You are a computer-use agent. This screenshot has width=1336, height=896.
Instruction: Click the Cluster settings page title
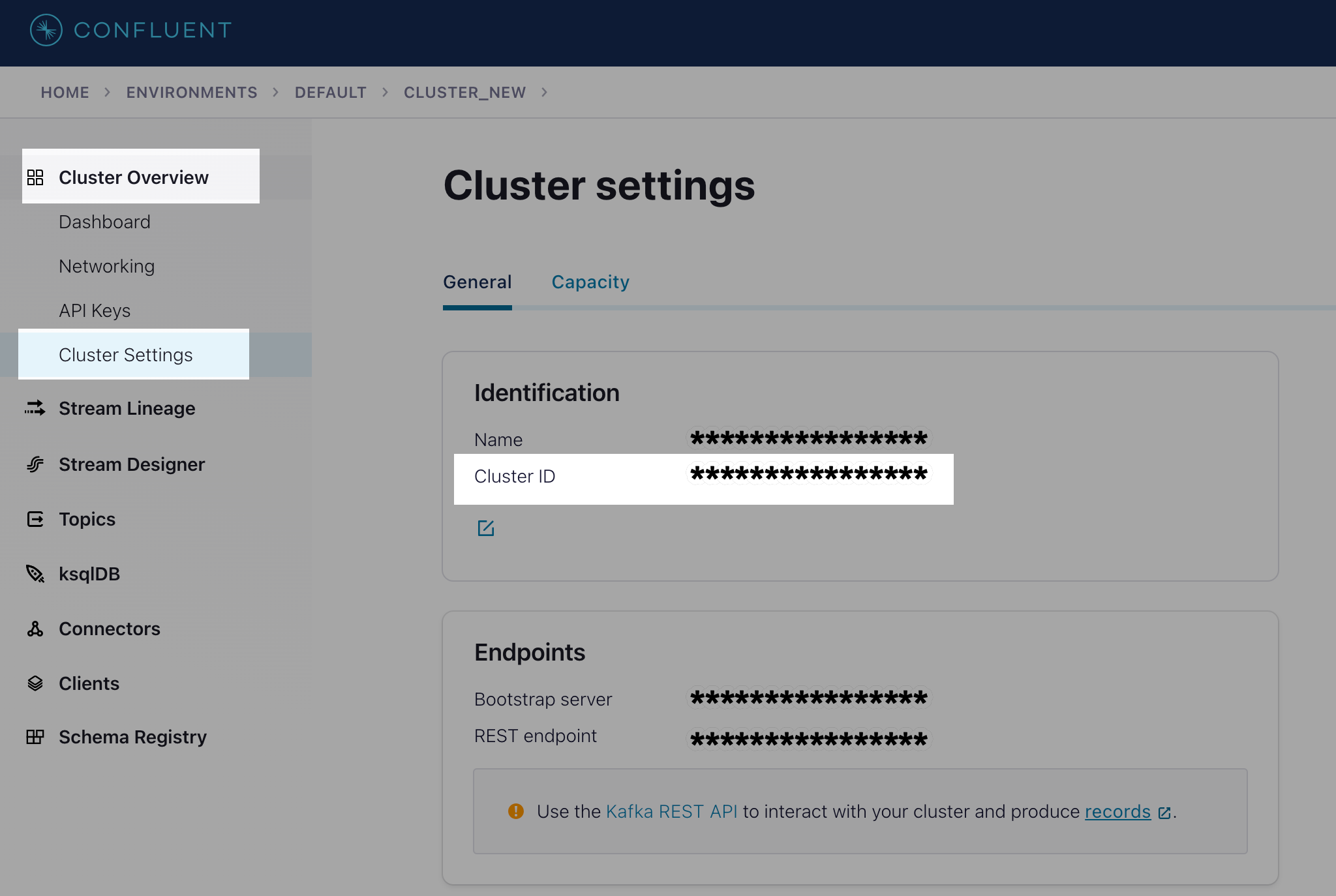(x=599, y=185)
